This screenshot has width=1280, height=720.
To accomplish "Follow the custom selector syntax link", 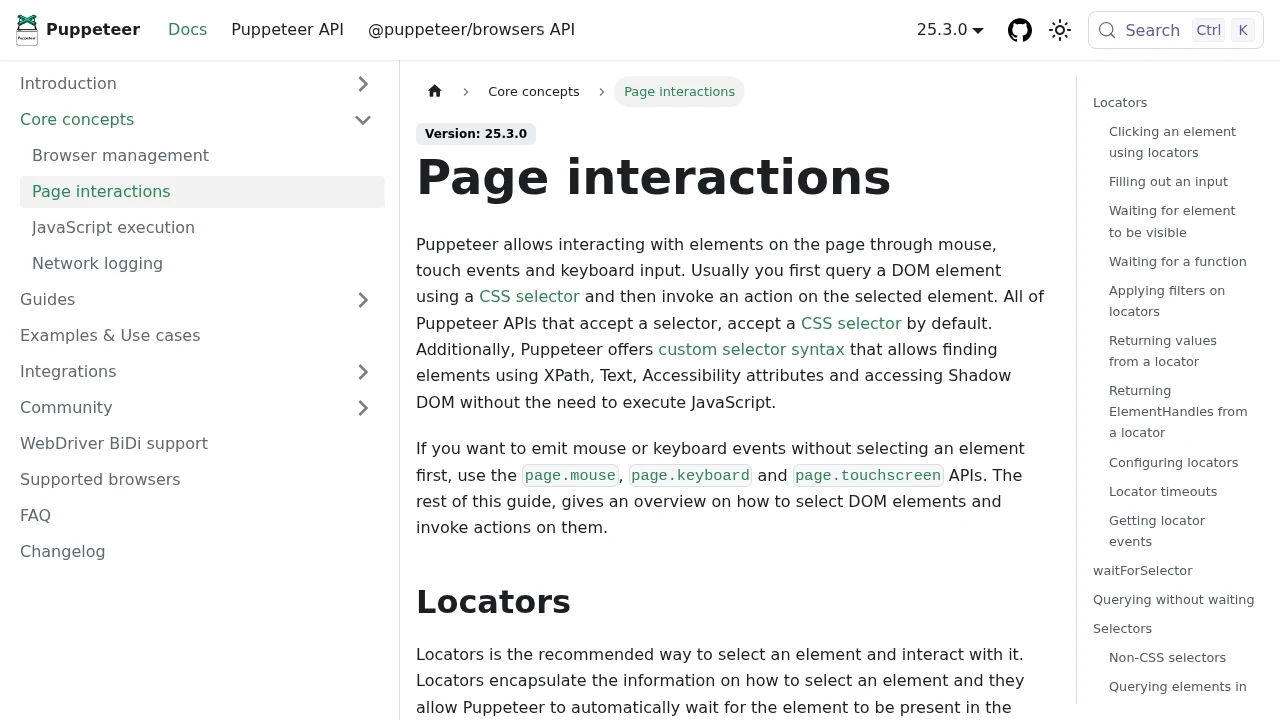I will click(751, 350).
